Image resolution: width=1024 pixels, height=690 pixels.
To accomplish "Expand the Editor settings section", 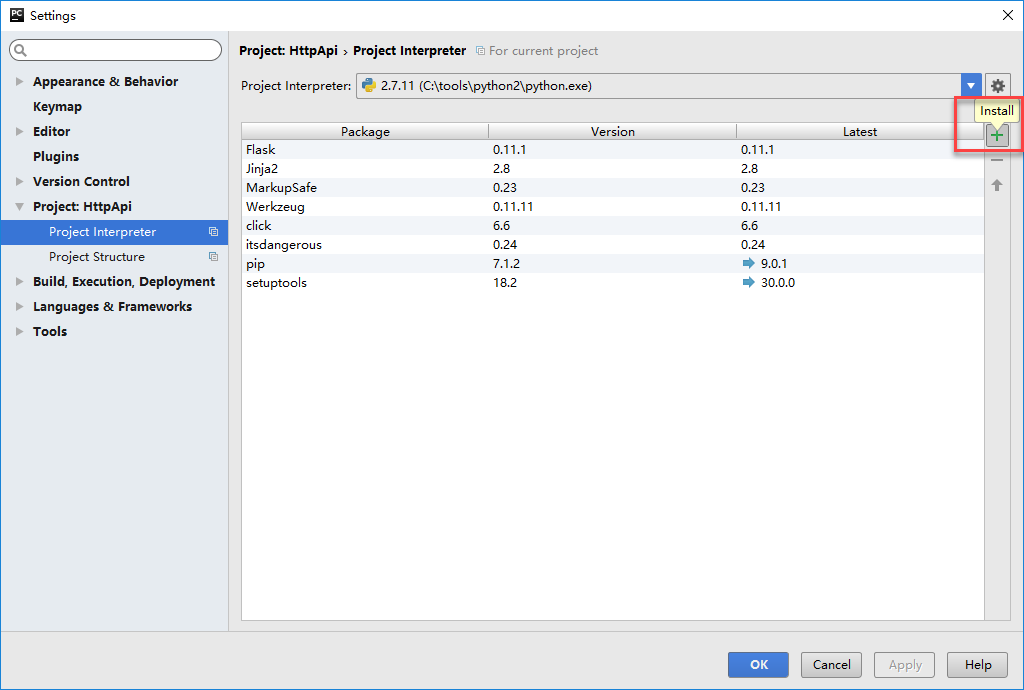I will (20, 132).
